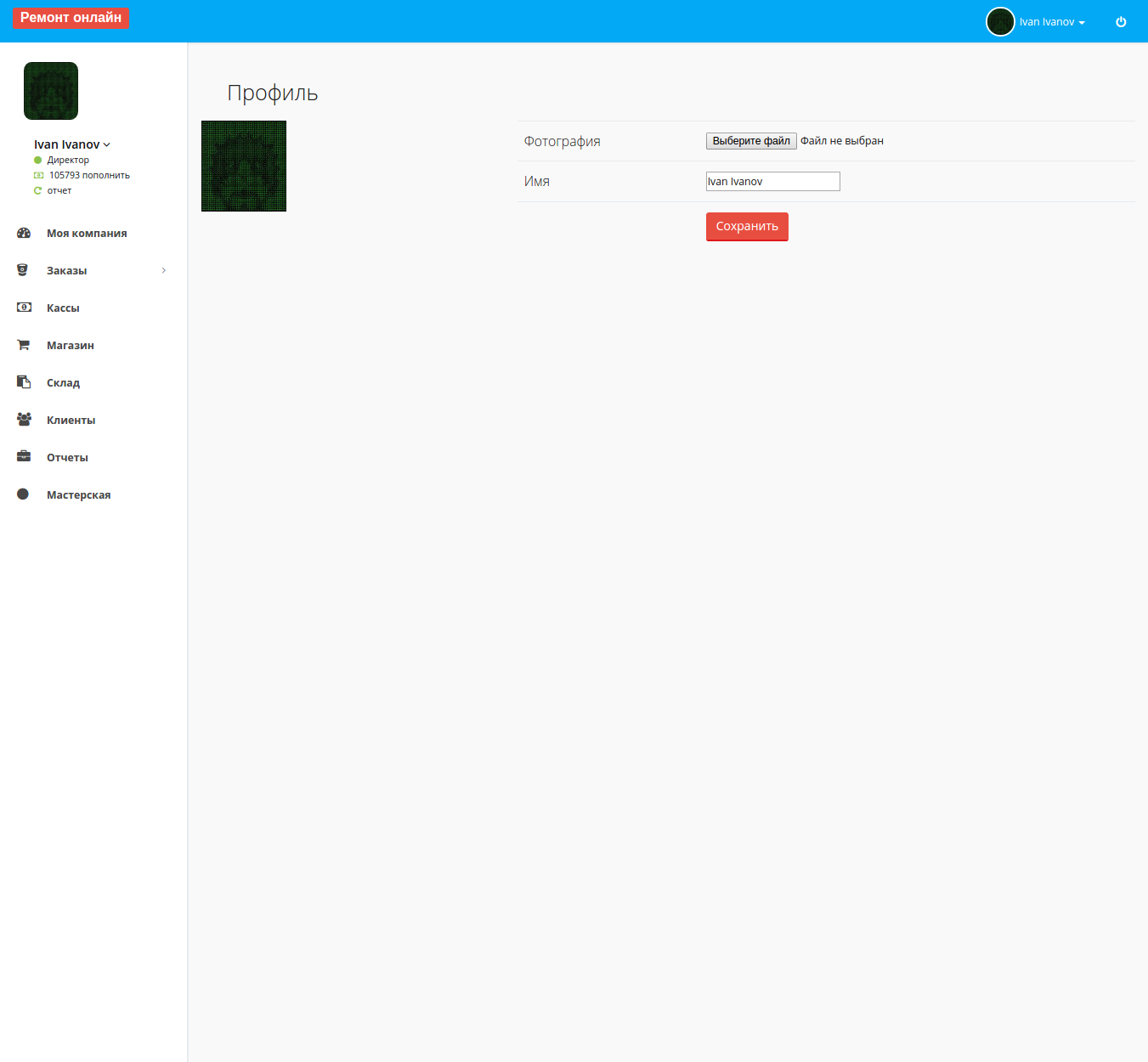Go to Моя компания menu item
The height and width of the screenshot is (1062, 1148).
(x=87, y=233)
